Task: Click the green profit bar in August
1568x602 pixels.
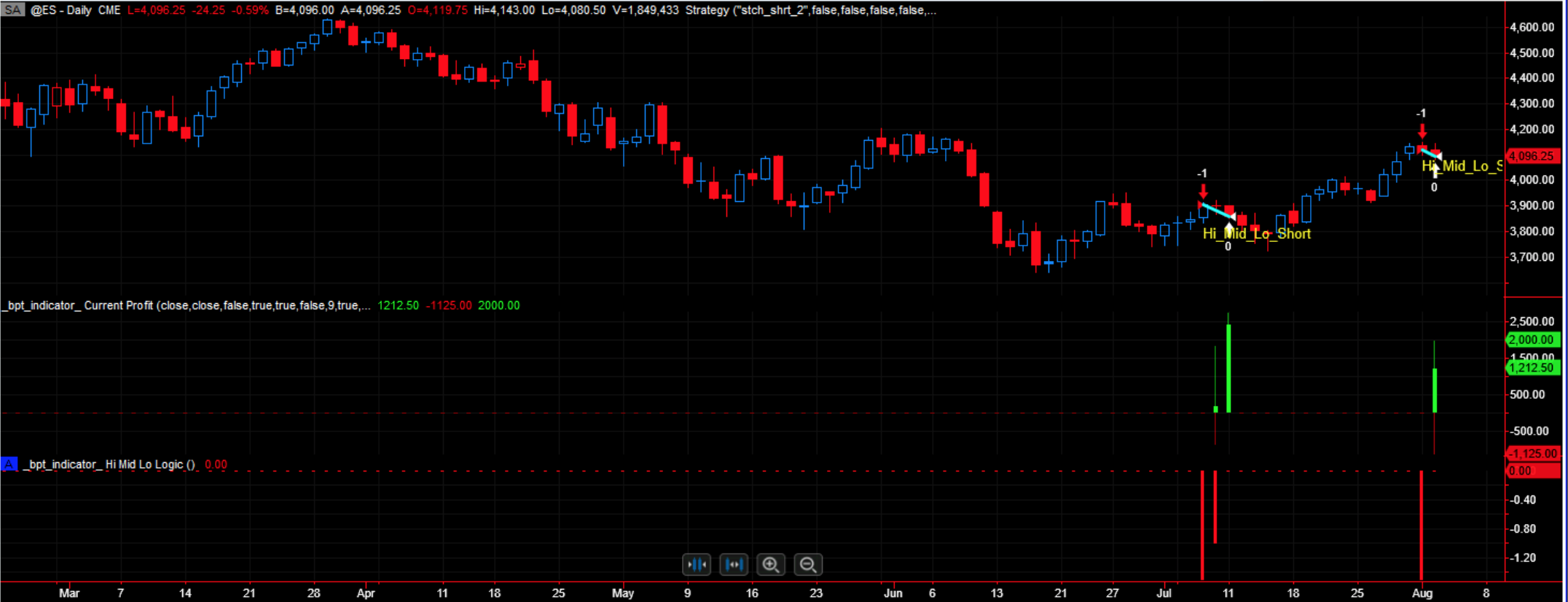Action: point(1435,391)
